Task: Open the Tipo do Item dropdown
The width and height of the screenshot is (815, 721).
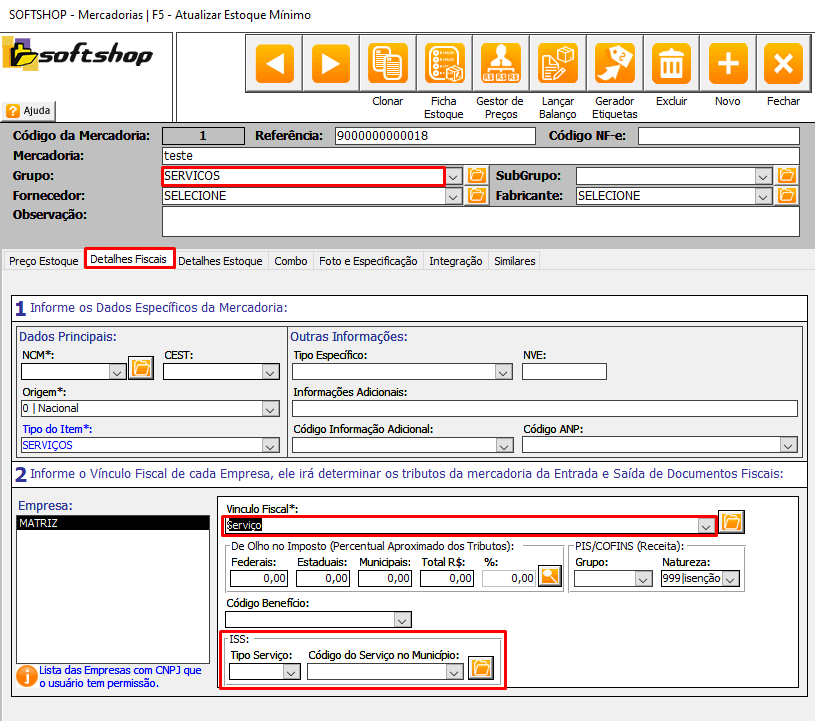Action: point(270,445)
